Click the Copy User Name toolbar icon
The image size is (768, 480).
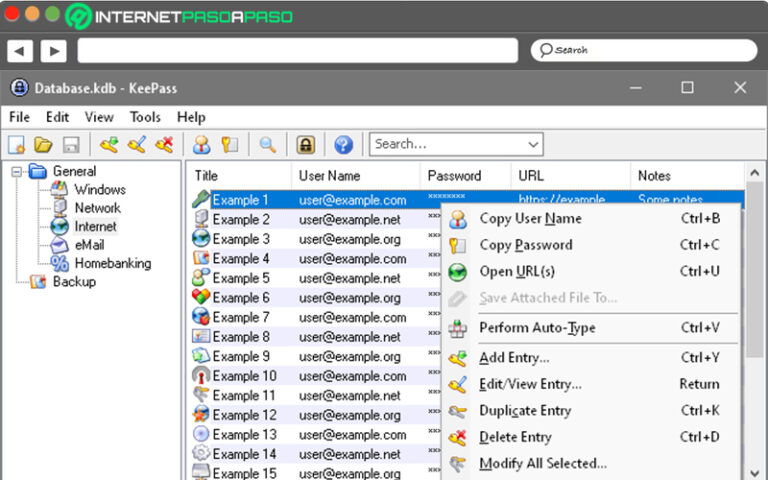[202, 144]
